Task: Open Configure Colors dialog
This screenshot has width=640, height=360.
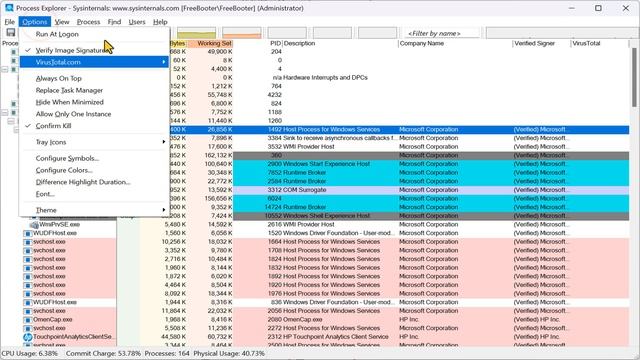Action: pyautogui.click(x=94, y=170)
